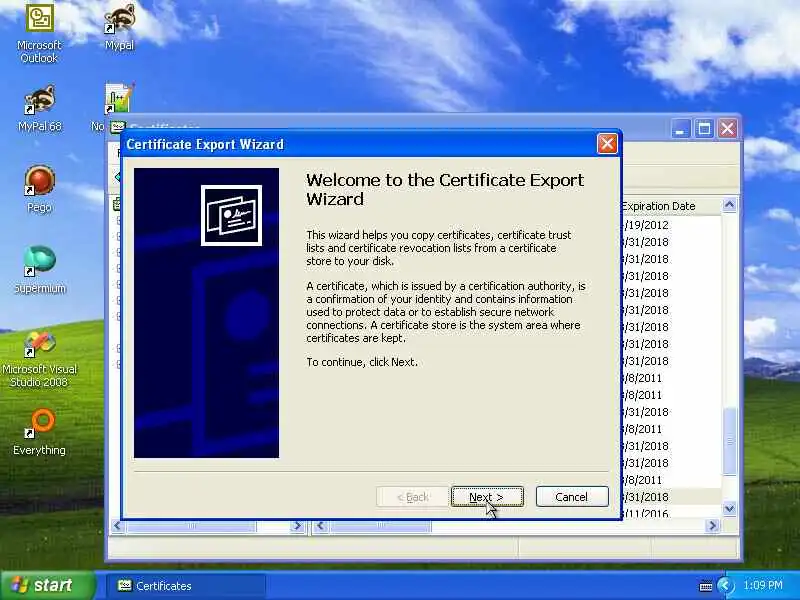Open the Notepad++ desktop icon
The height and width of the screenshot is (600, 800).
coord(118,98)
